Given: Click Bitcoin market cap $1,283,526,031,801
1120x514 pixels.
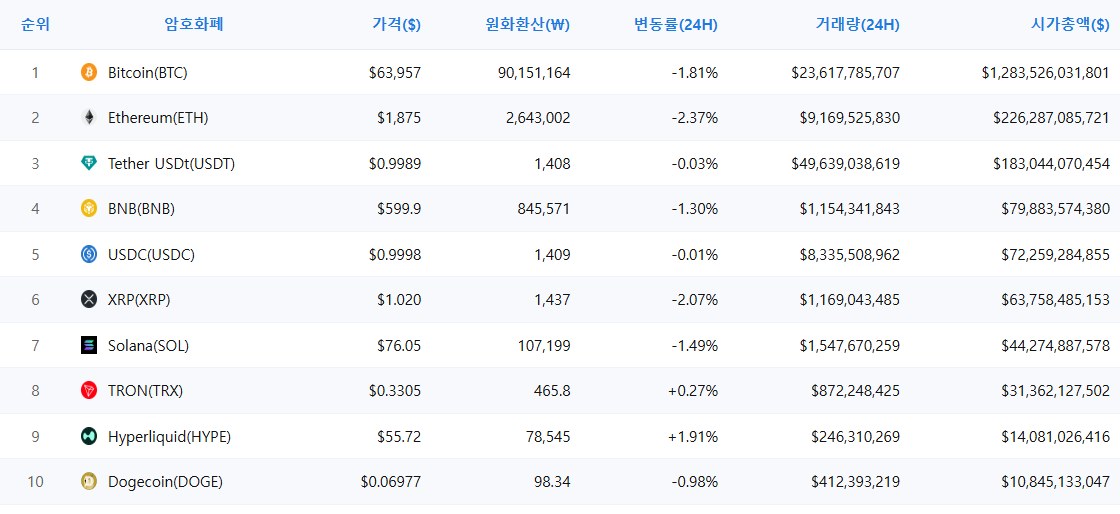Looking at the screenshot, I should click(x=1046, y=72).
